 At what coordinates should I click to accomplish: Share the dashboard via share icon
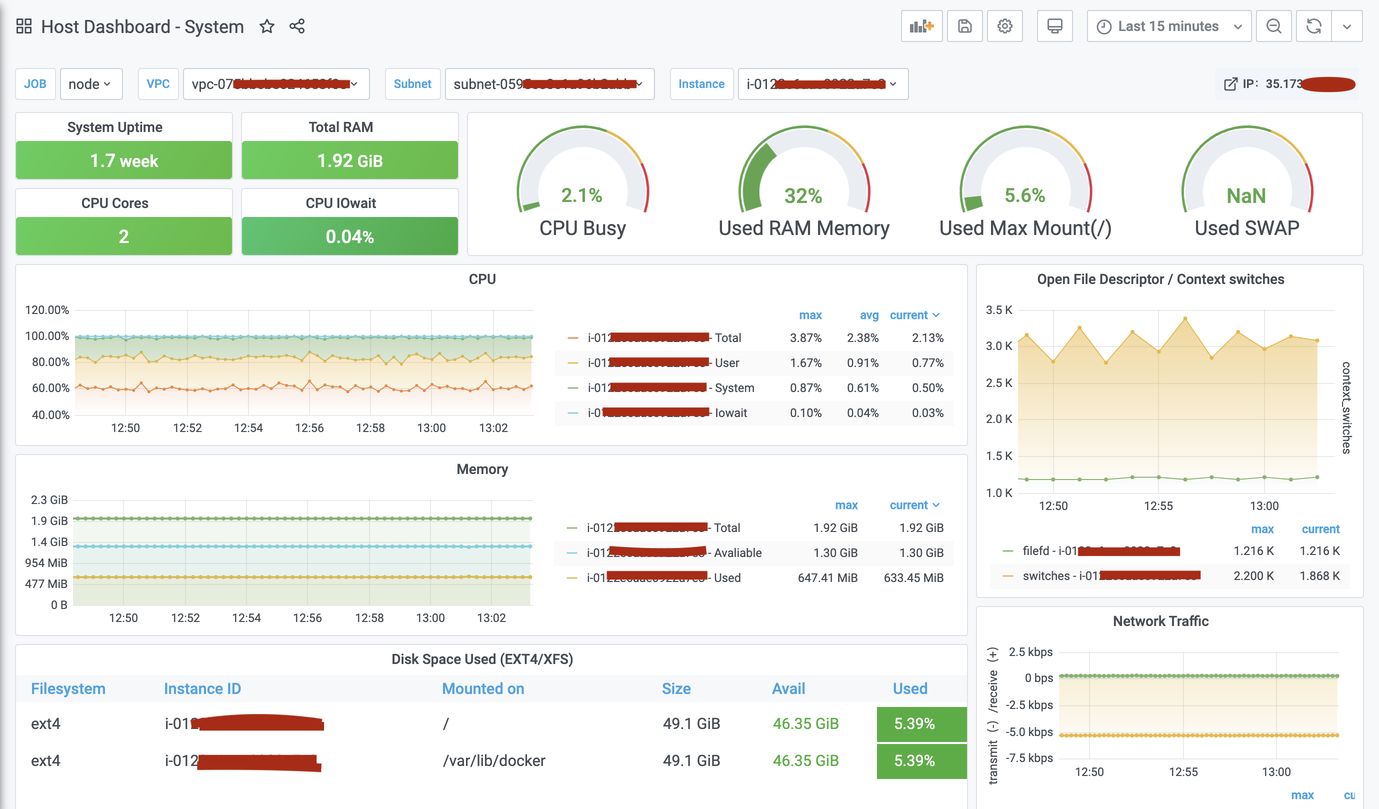(297, 27)
